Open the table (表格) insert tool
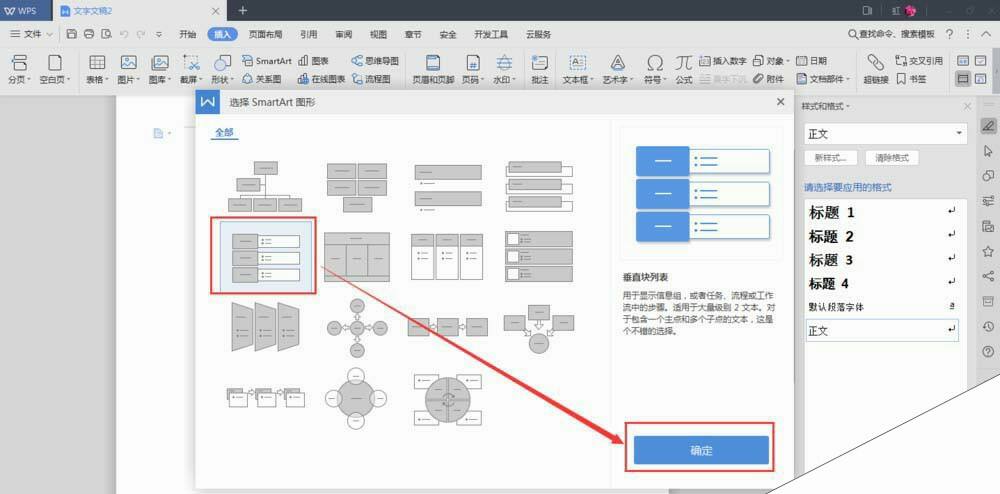 point(97,70)
